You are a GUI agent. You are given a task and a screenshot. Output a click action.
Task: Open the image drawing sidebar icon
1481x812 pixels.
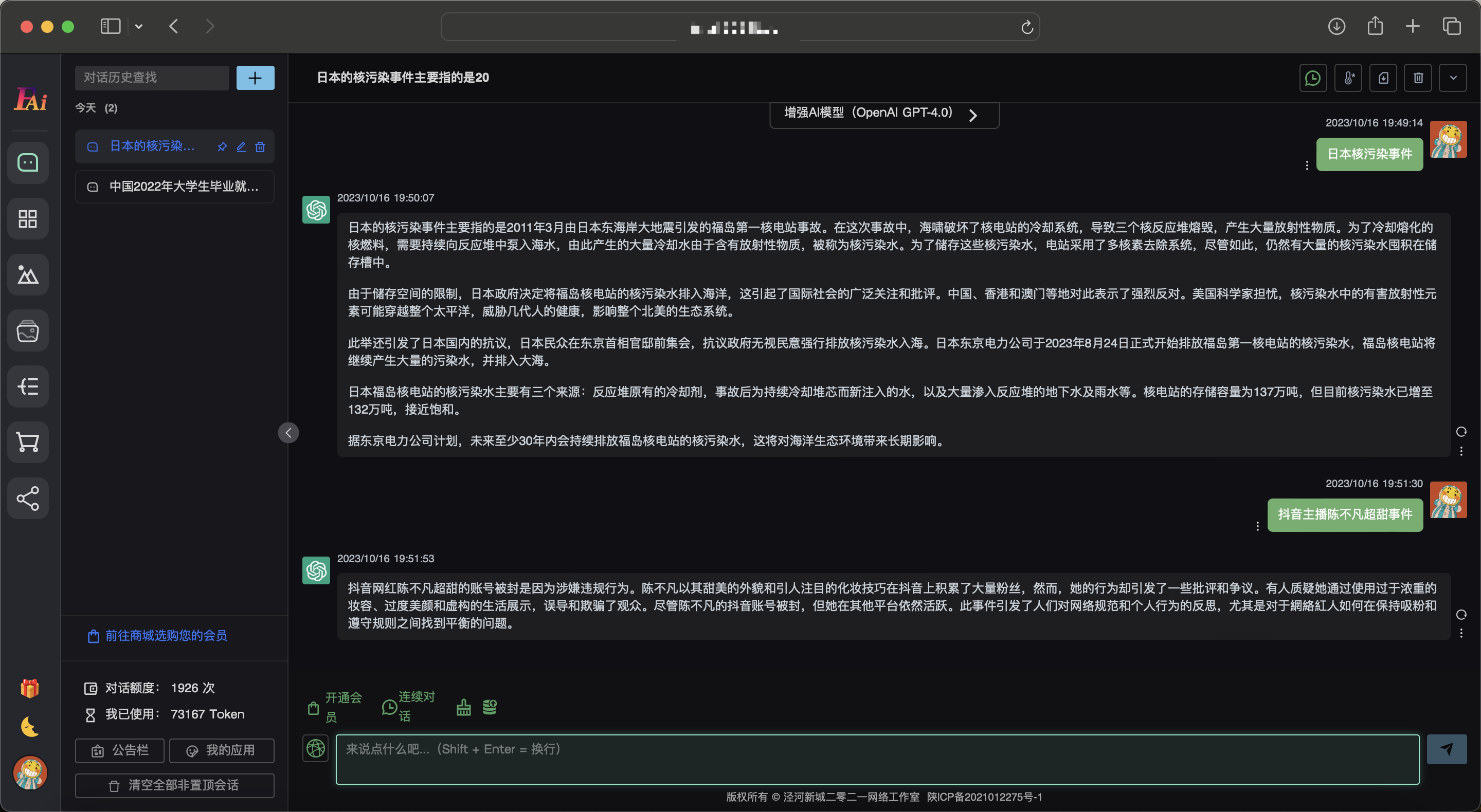pyautogui.click(x=28, y=274)
